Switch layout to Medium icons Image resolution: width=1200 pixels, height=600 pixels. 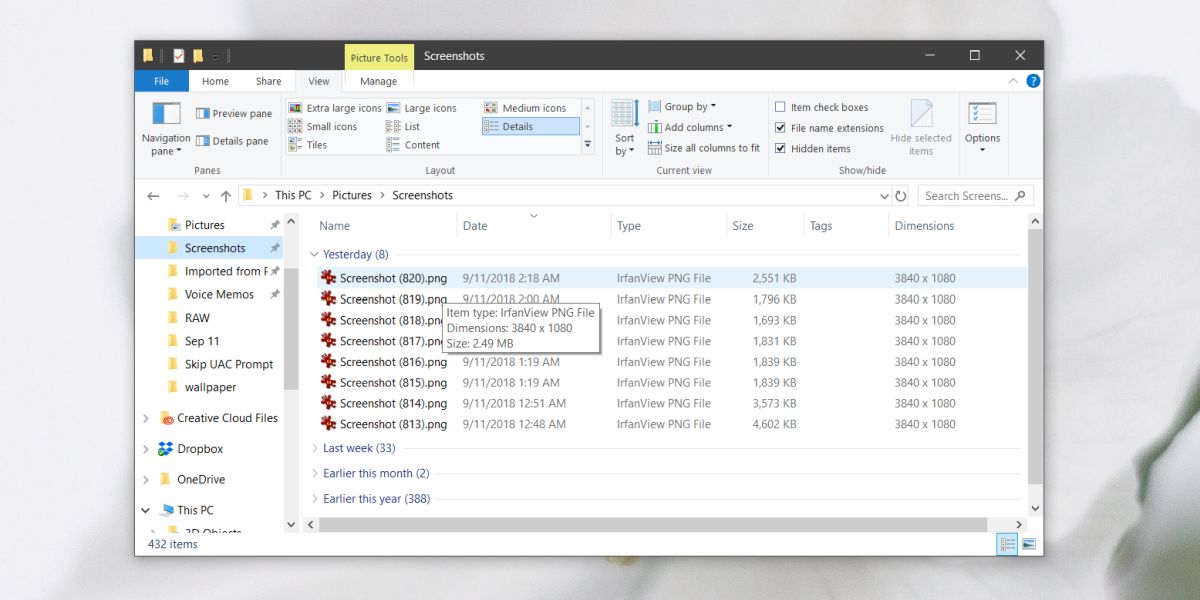click(x=526, y=108)
